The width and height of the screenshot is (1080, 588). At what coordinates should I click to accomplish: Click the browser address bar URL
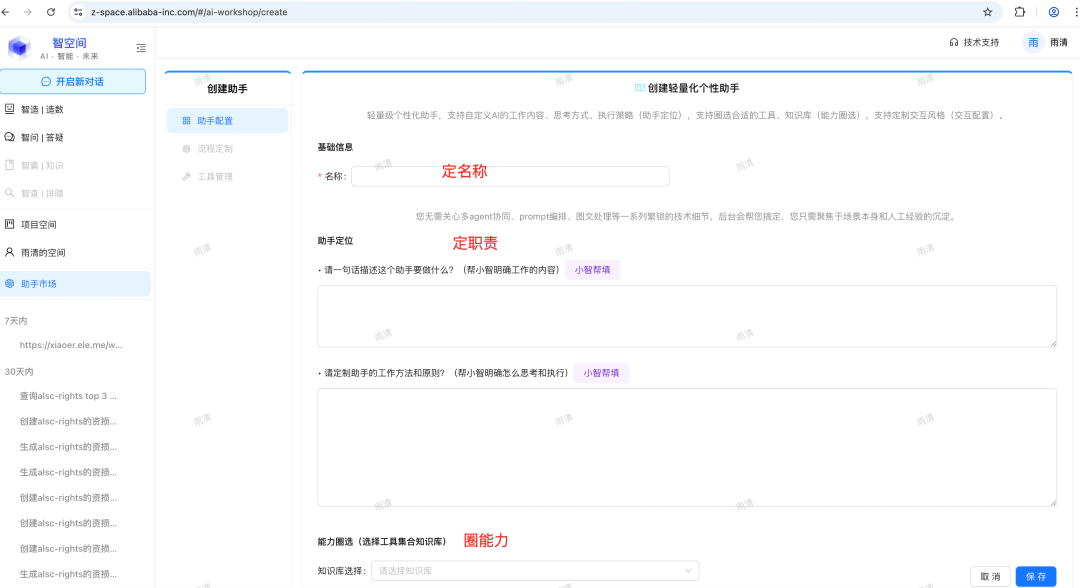coord(189,12)
